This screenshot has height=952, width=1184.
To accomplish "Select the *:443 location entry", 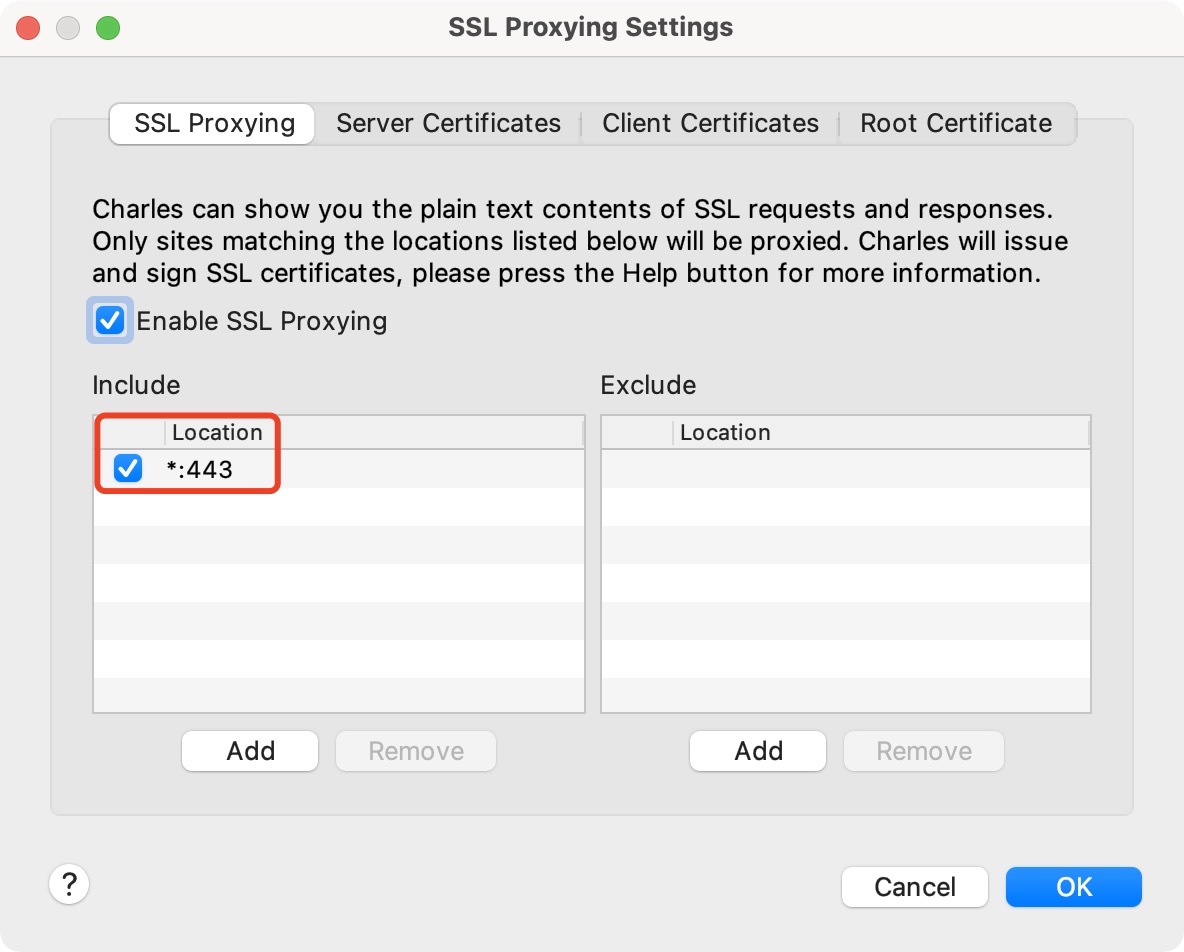I will tap(200, 469).
